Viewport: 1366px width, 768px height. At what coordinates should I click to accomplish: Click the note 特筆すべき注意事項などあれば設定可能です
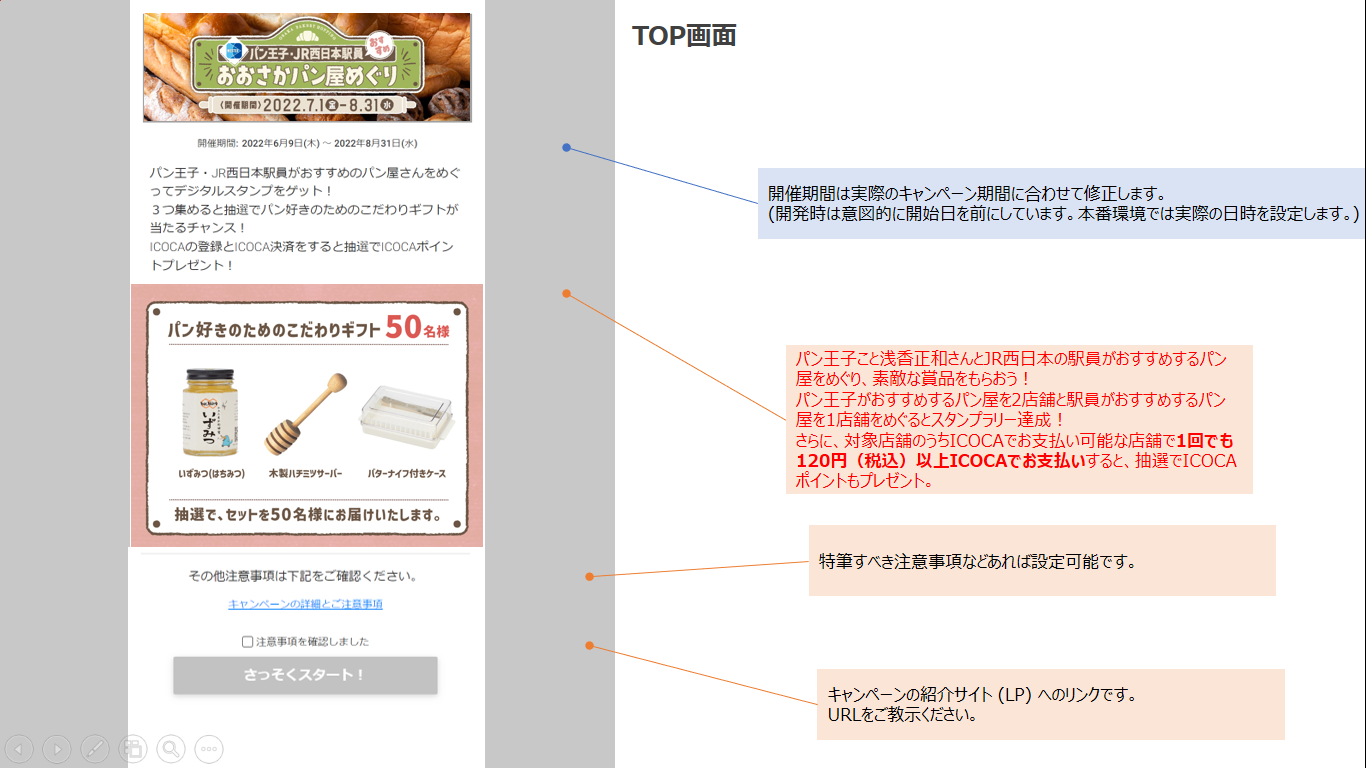point(1042,561)
